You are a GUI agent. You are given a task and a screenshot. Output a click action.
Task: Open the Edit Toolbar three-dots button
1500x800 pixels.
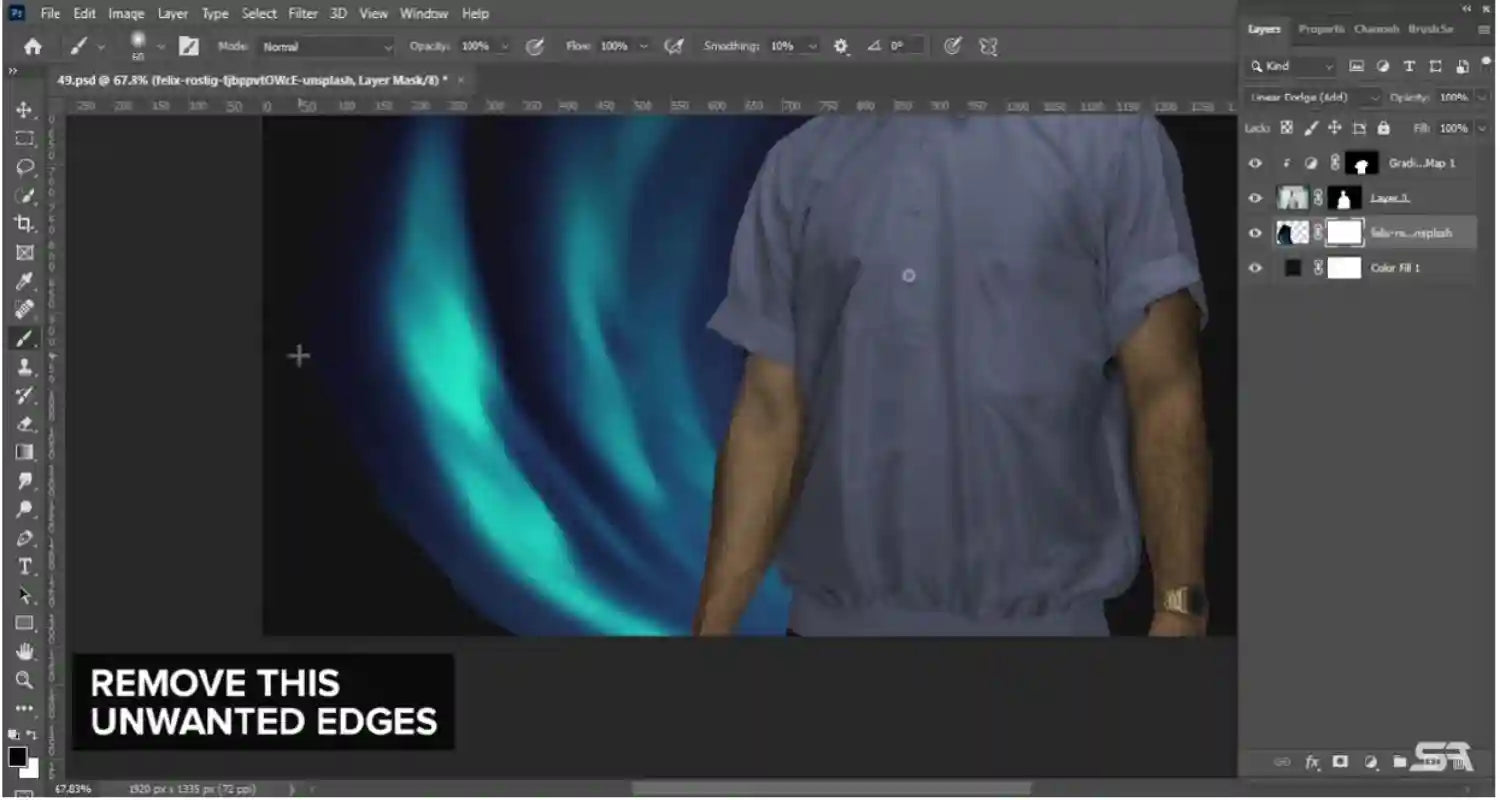coord(25,708)
